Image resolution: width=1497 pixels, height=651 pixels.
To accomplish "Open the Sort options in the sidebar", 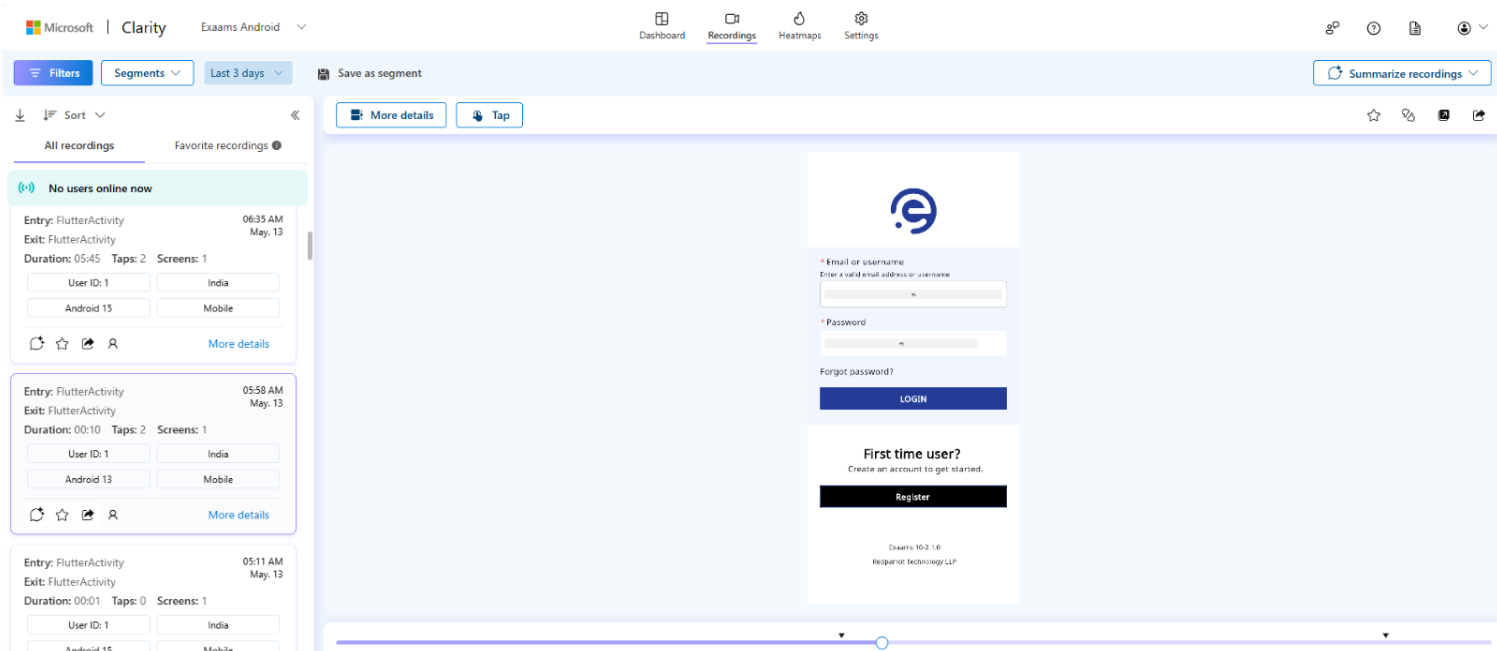I will [74, 114].
